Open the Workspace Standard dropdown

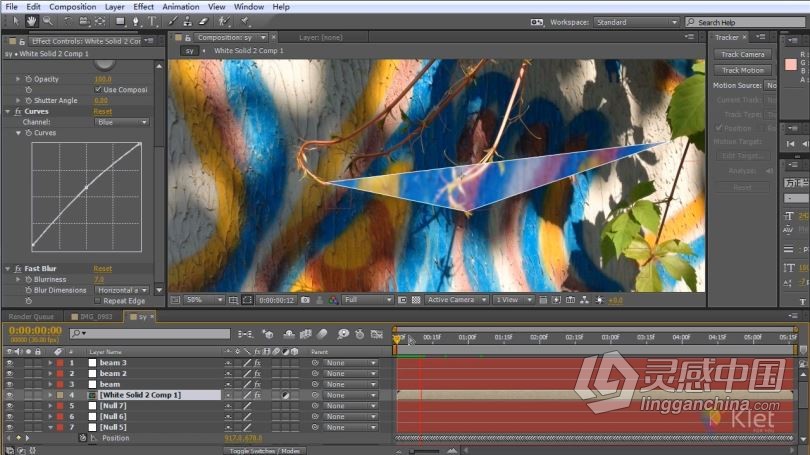click(636, 22)
